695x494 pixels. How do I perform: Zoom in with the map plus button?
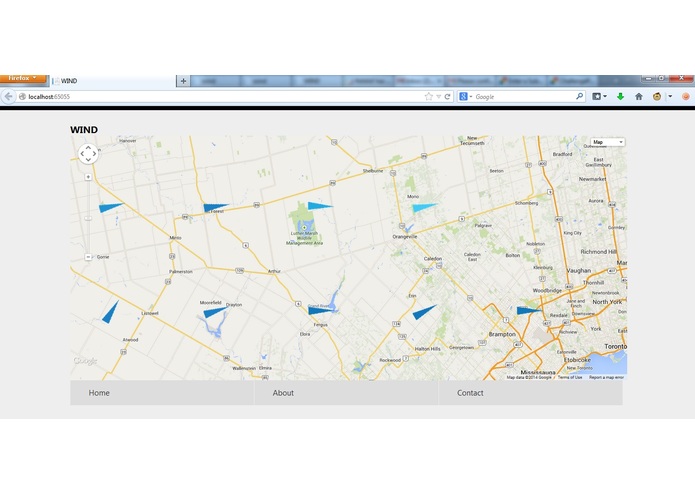[88, 177]
